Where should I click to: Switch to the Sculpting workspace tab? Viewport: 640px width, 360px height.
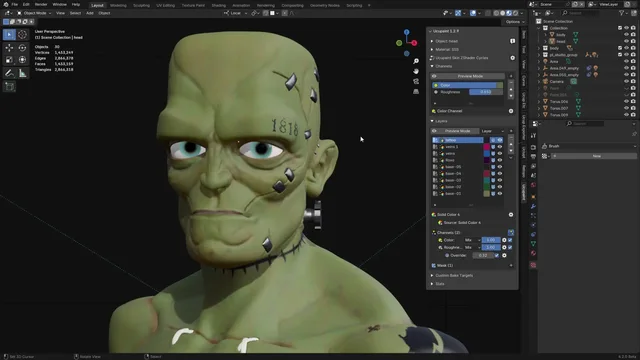[141, 5]
